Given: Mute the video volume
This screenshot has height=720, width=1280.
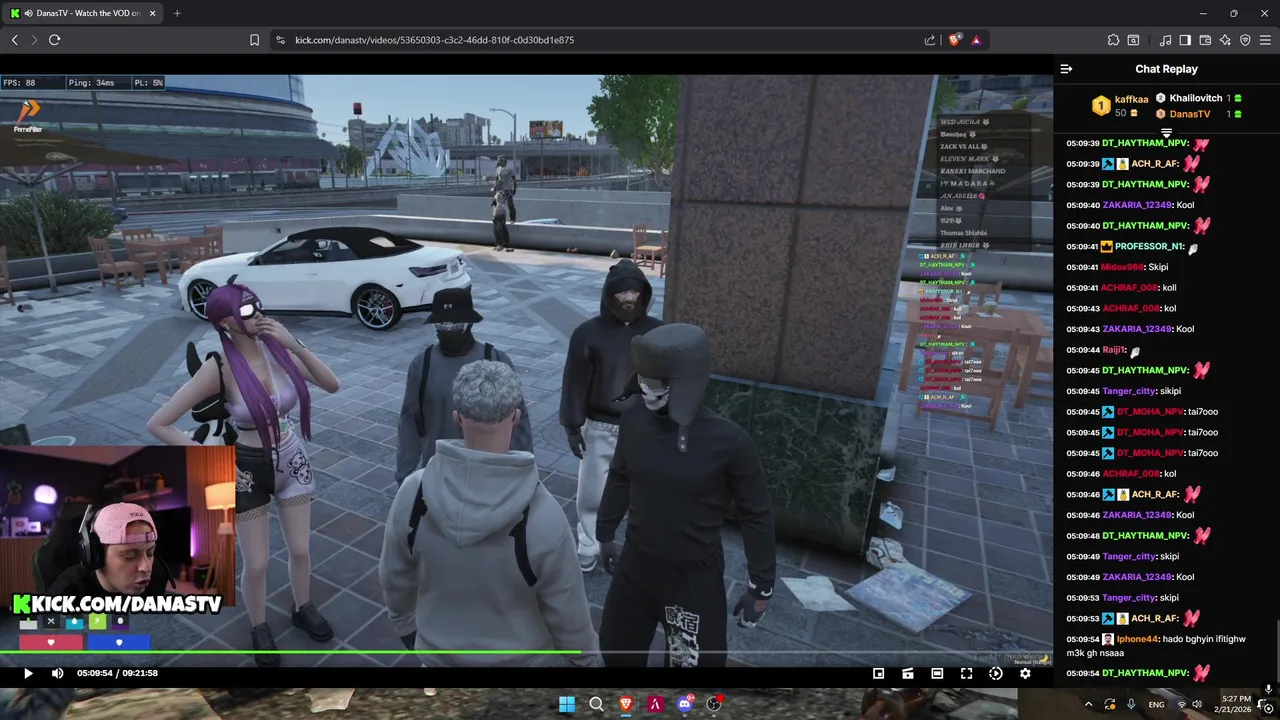Looking at the screenshot, I should pos(57,673).
